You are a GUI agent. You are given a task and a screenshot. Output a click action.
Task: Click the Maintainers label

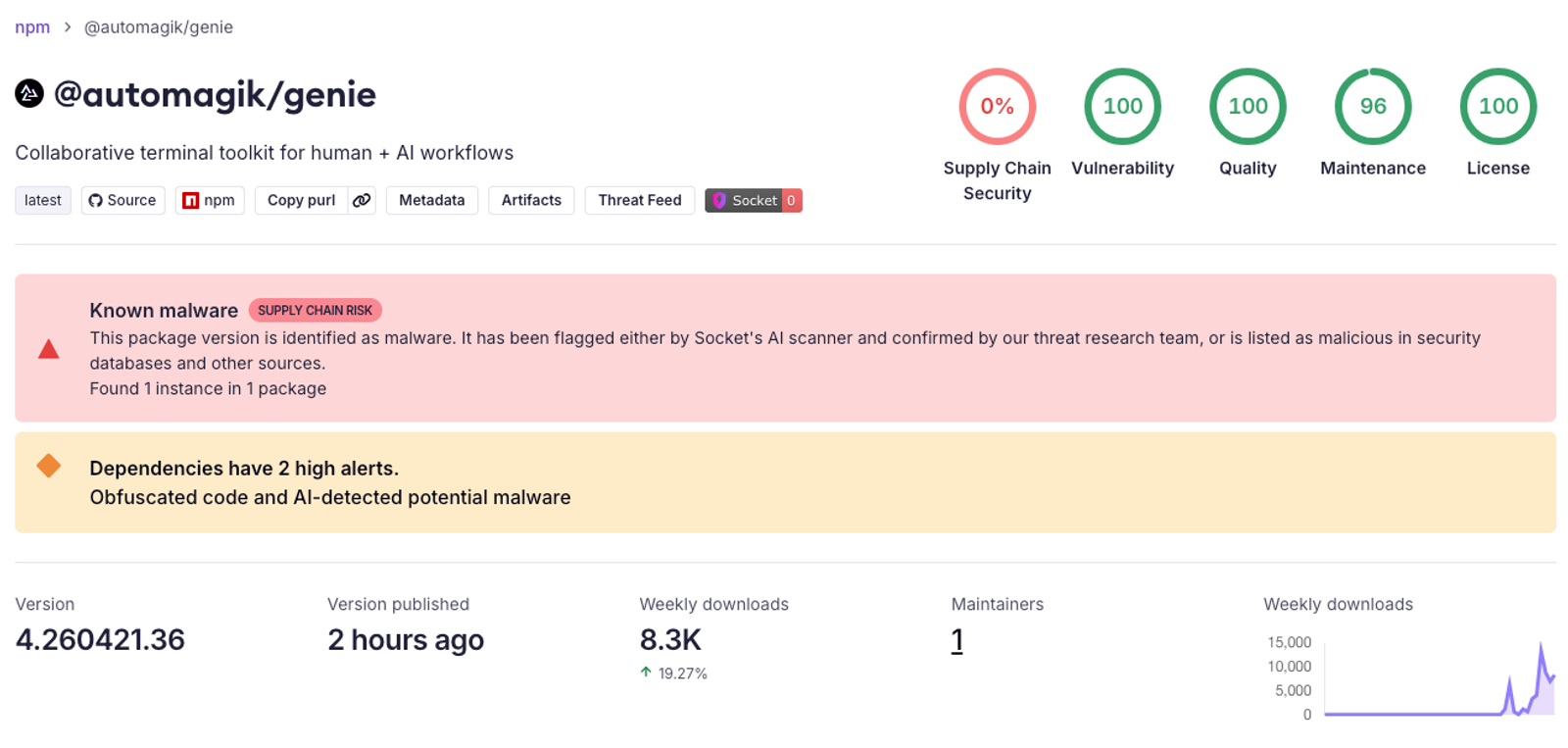(x=998, y=604)
